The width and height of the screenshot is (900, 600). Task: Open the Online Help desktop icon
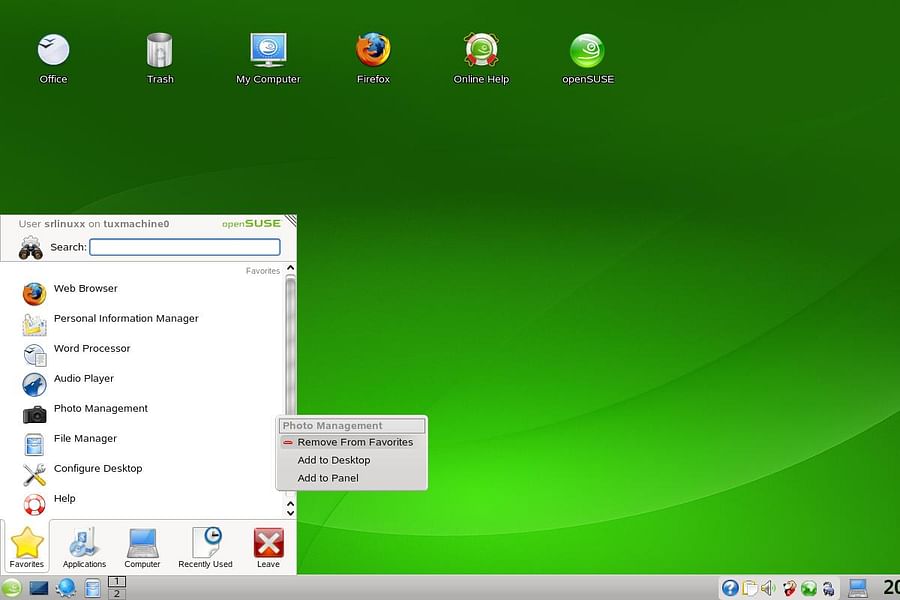pos(480,48)
